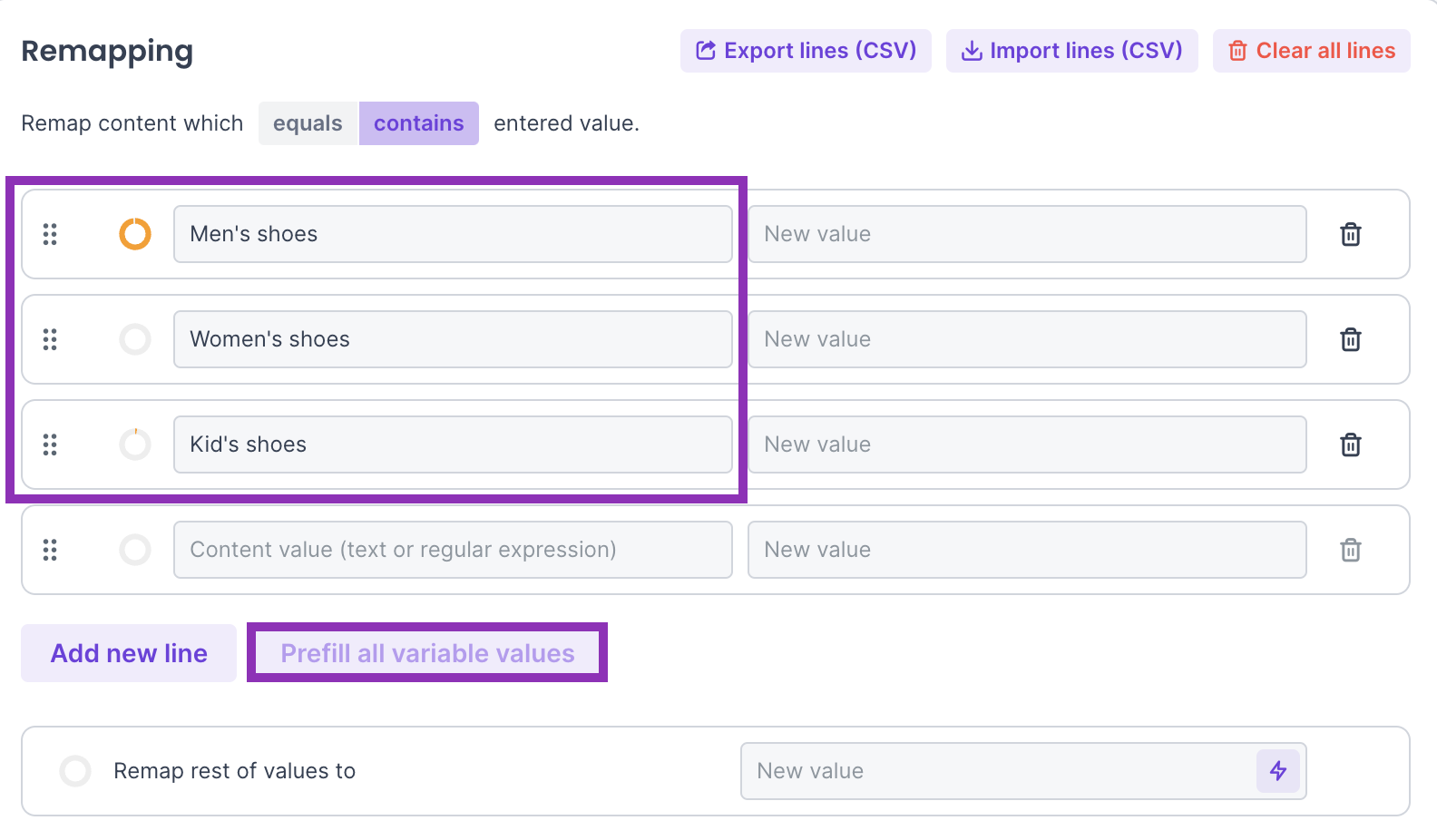Prefill all variable values
This screenshot has width=1437, height=840.
click(427, 653)
